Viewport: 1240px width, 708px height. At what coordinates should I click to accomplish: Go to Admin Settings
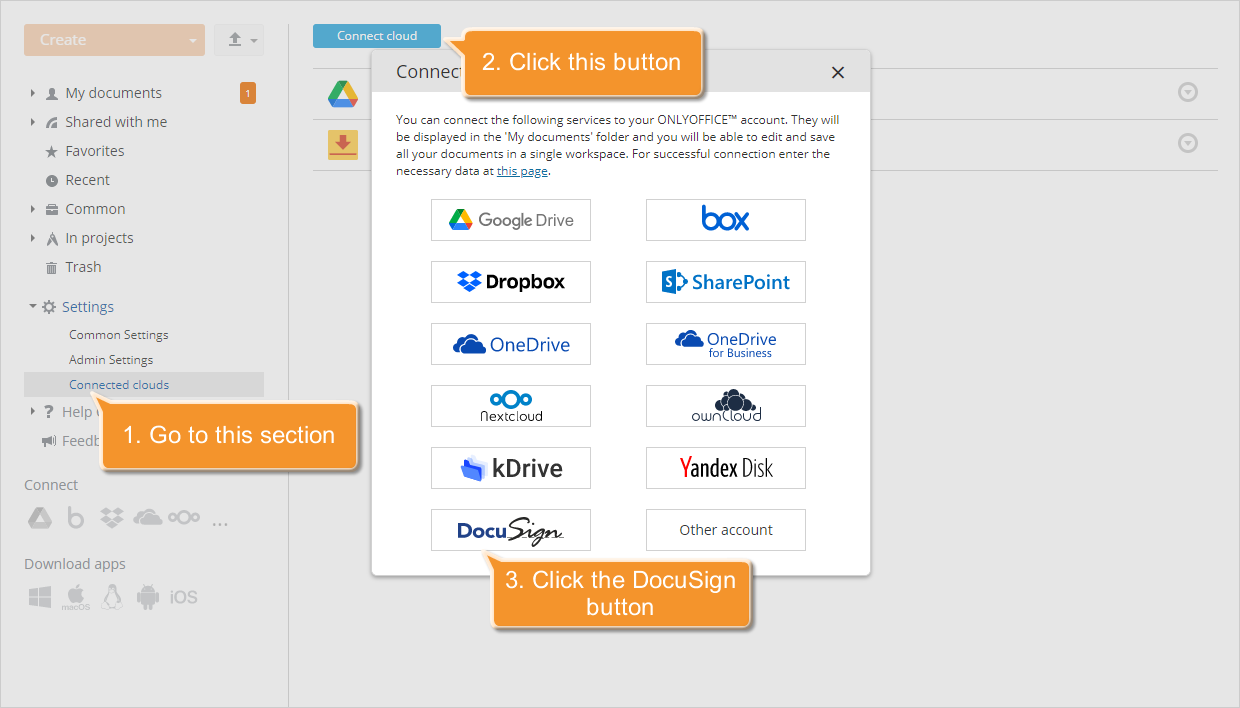(111, 360)
